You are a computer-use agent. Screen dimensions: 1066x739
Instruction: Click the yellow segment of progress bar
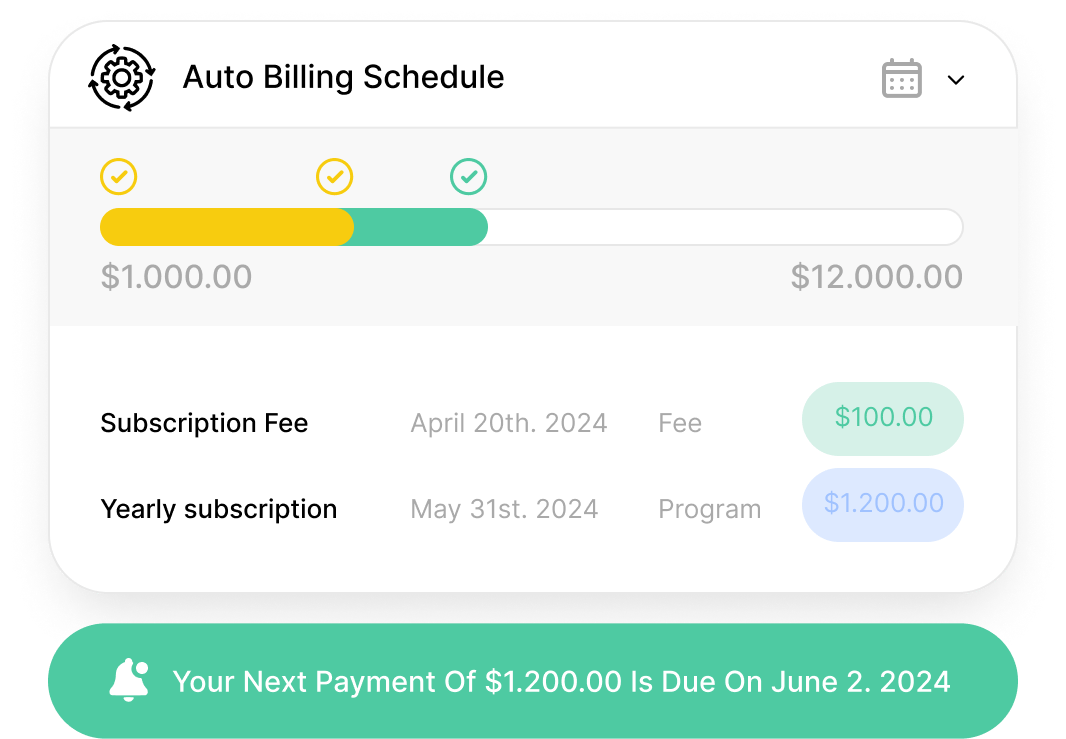point(226,227)
